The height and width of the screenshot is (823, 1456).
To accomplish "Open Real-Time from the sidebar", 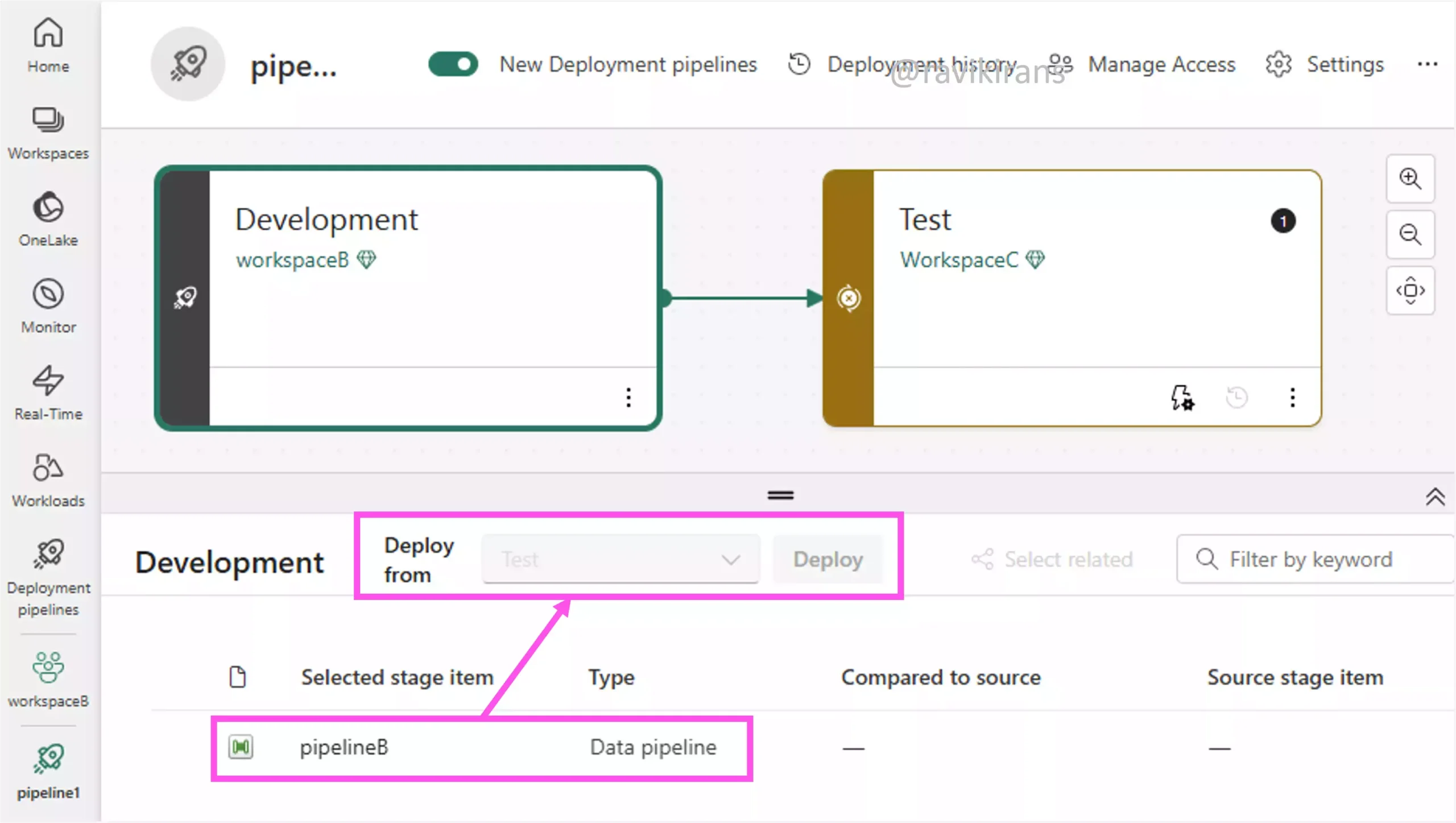I will click(48, 394).
